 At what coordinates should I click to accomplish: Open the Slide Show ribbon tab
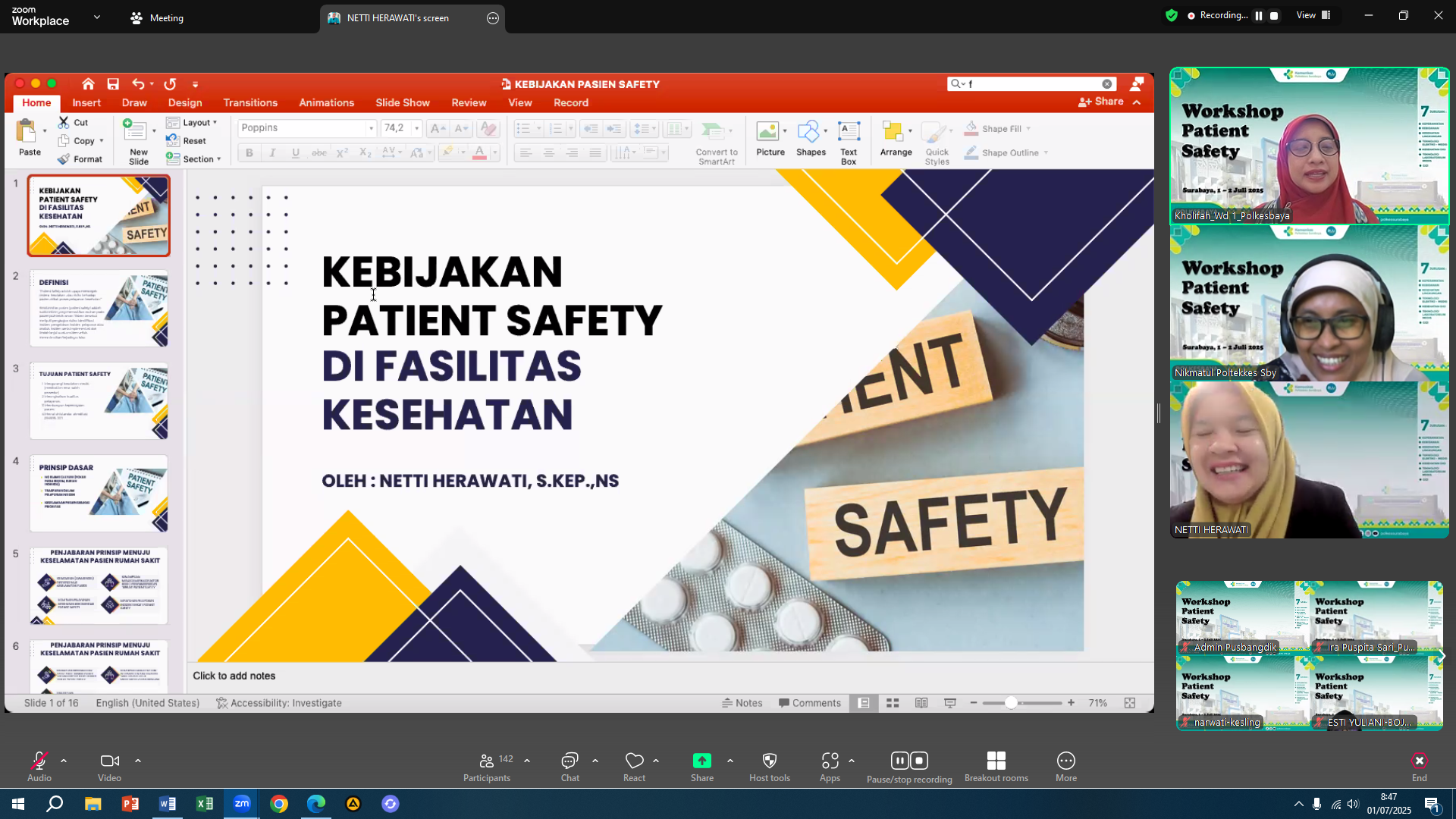point(403,102)
